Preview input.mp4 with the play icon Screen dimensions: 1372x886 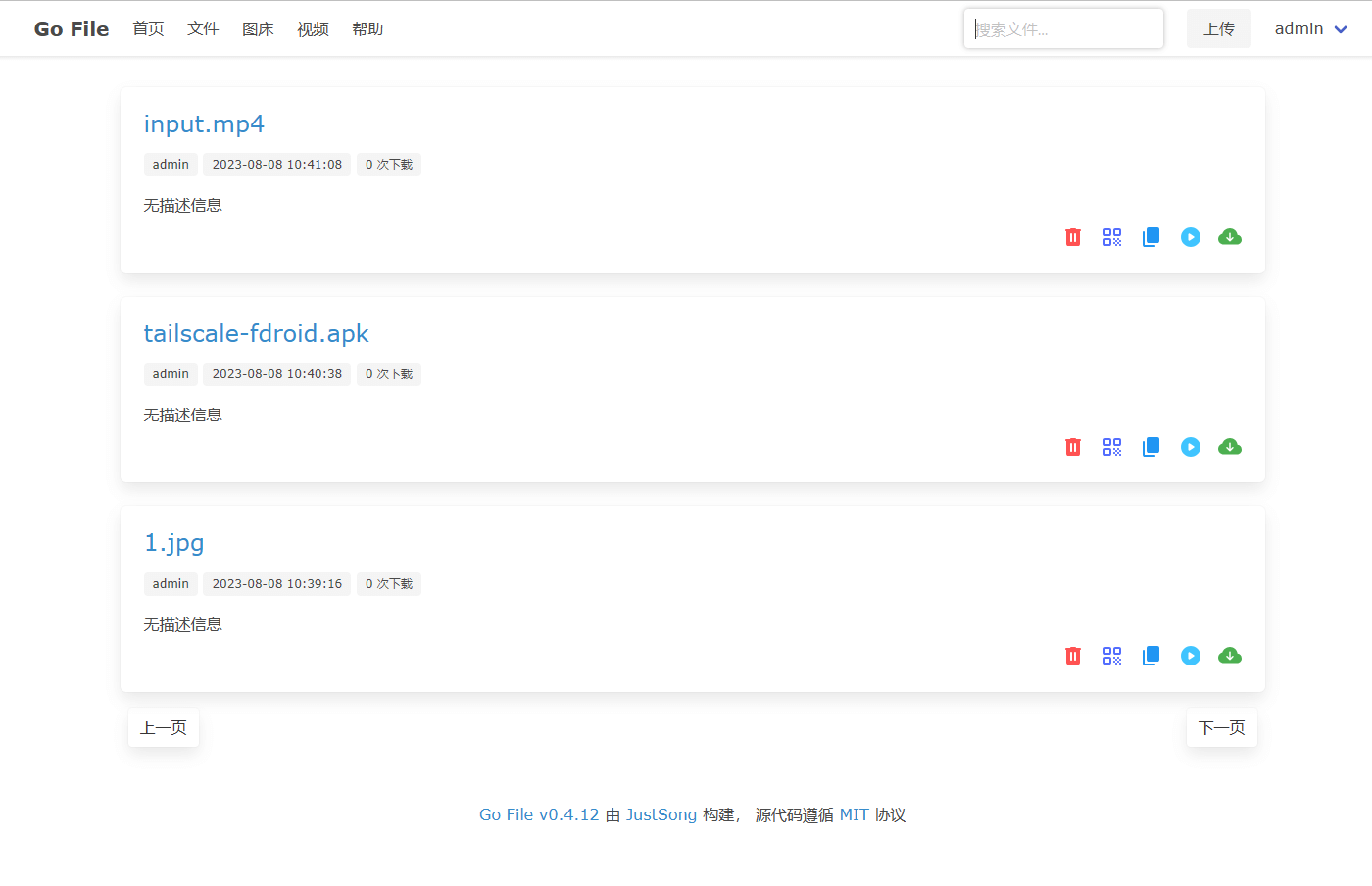coord(1190,236)
